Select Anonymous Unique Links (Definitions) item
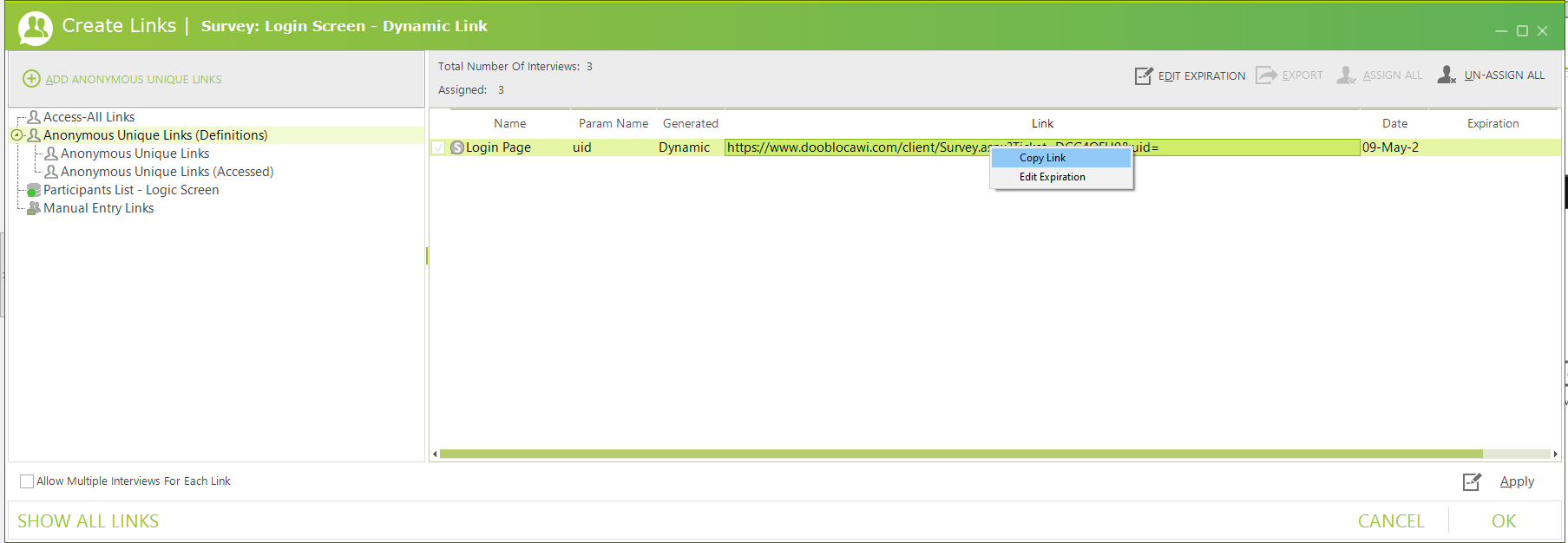This screenshot has width=1568, height=543. coord(155,135)
